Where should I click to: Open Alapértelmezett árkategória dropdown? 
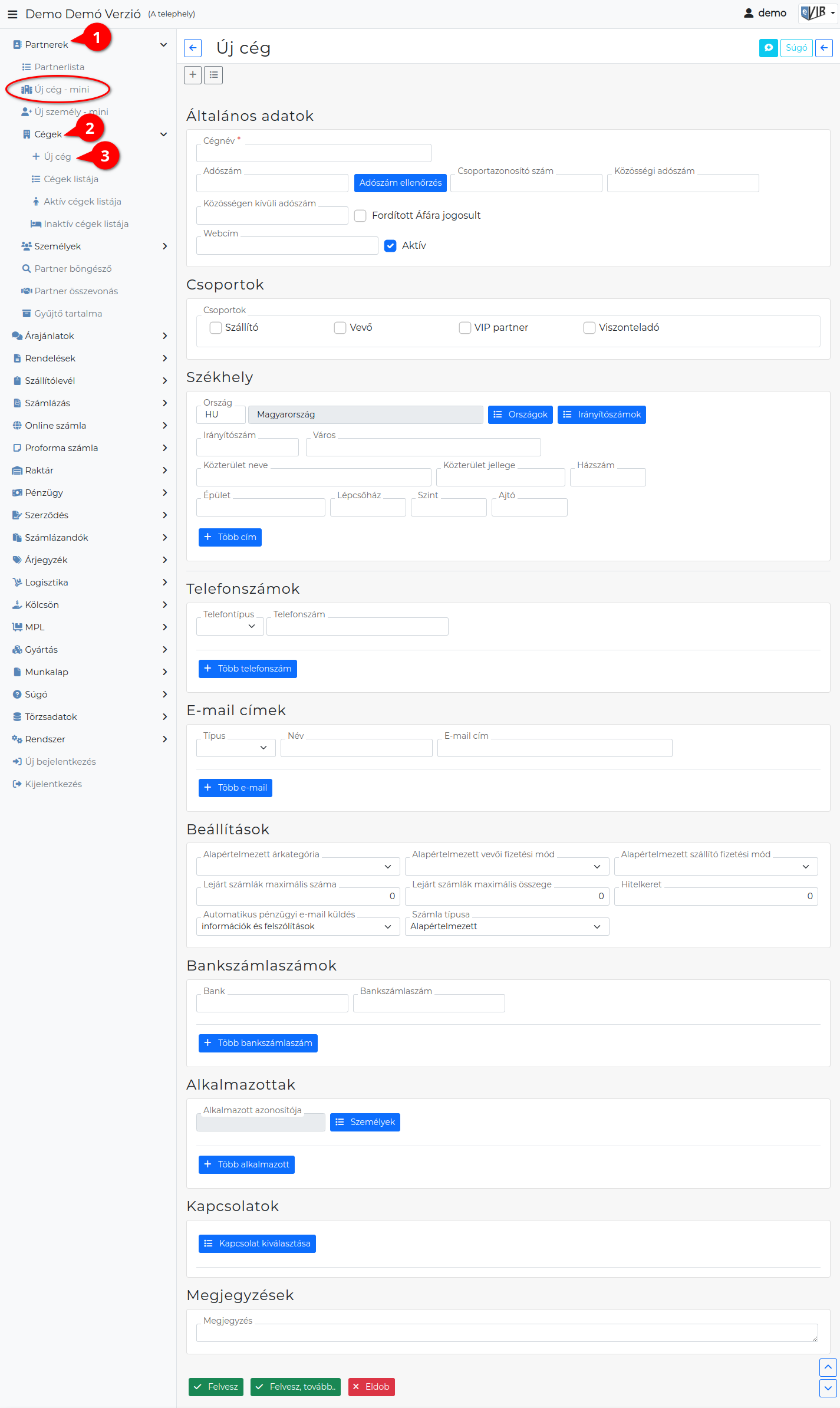[x=298, y=866]
